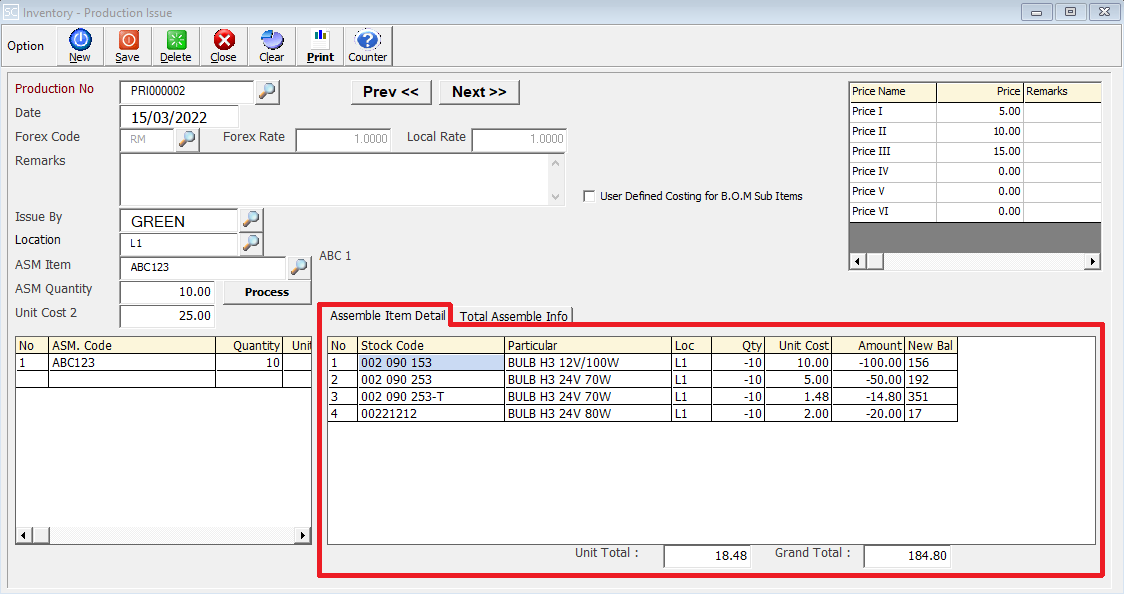Click the Unit Cost column header

(x=798, y=345)
